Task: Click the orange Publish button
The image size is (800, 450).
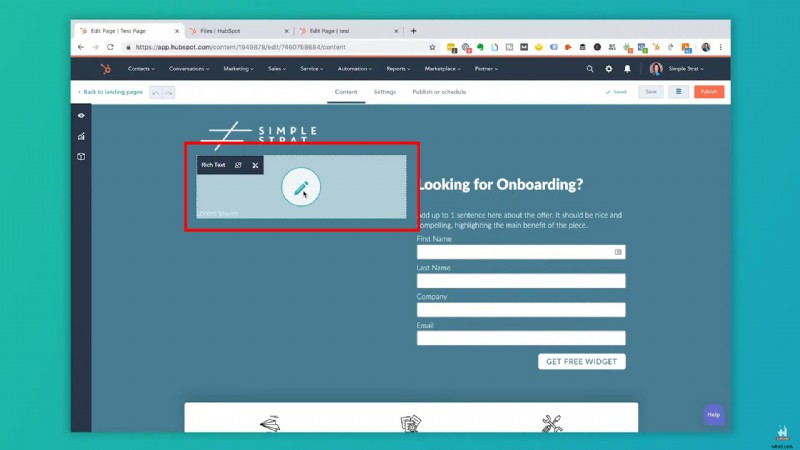Action: [x=709, y=92]
